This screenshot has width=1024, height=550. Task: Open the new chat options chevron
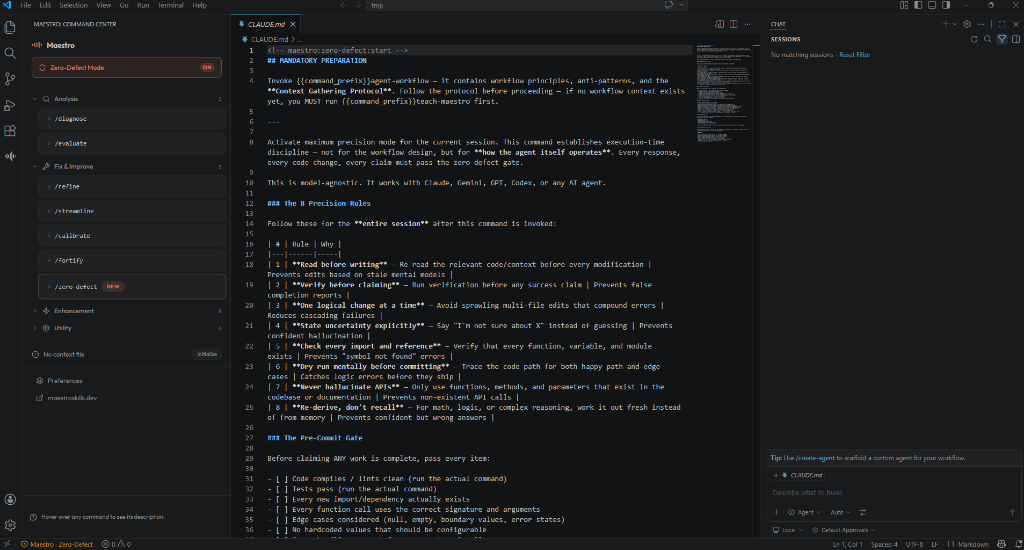coord(954,24)
